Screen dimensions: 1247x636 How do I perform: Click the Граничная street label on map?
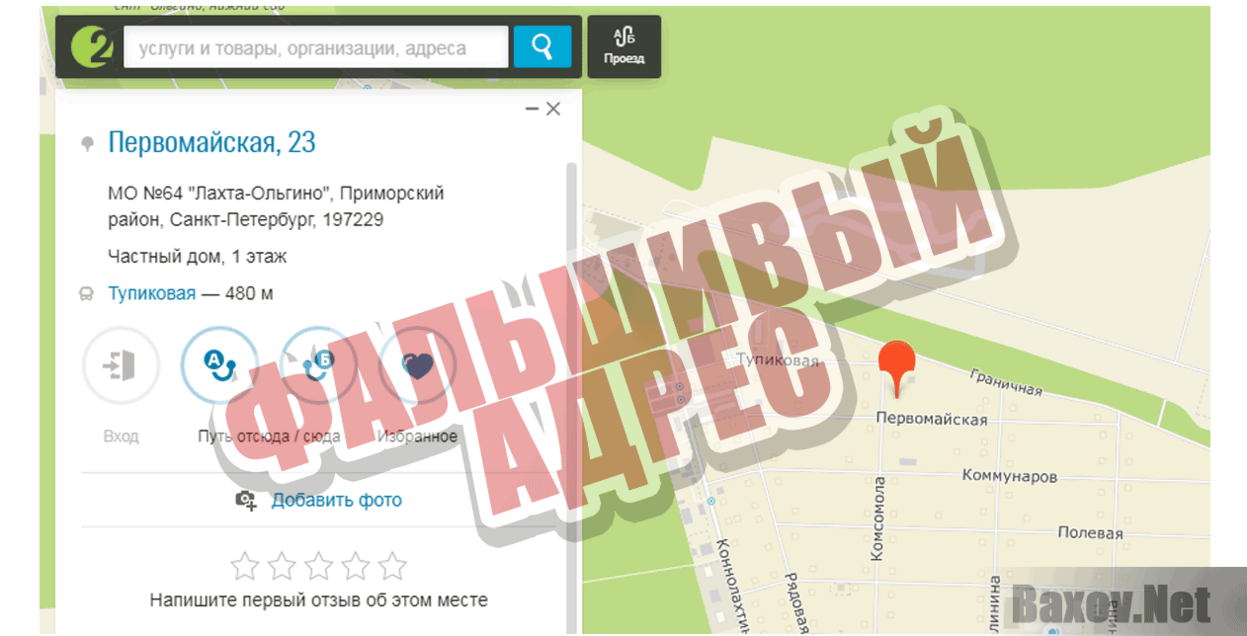(x=1005, y=382)
